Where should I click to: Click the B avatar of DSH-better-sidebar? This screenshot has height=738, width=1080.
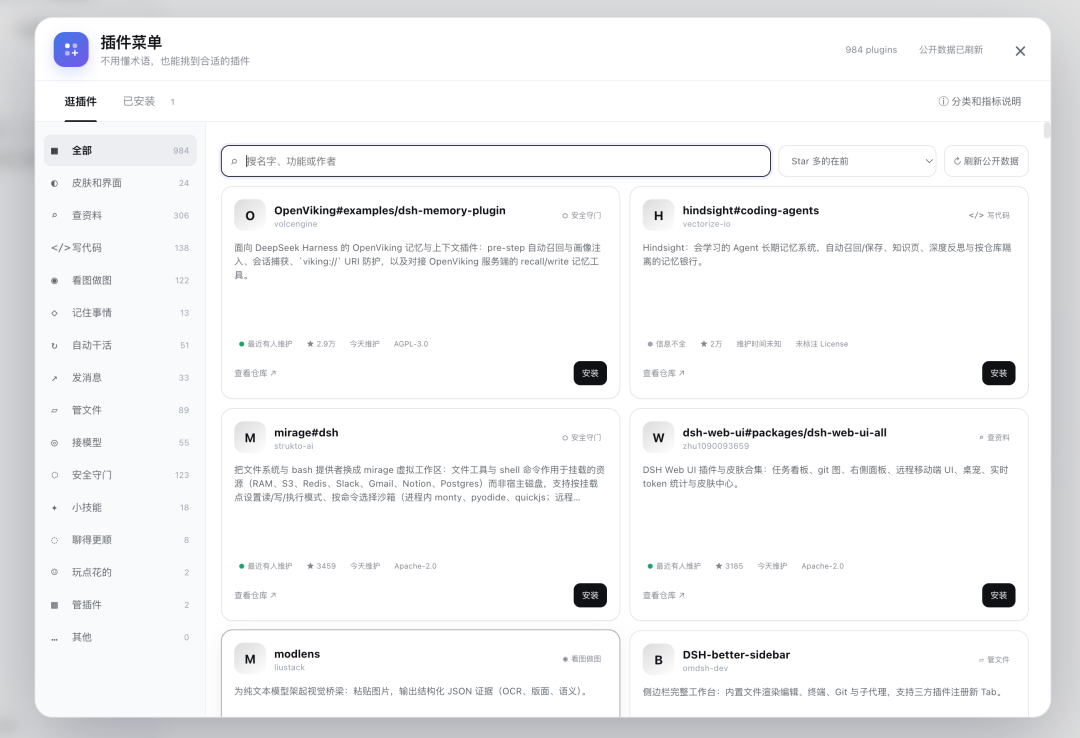658,660
